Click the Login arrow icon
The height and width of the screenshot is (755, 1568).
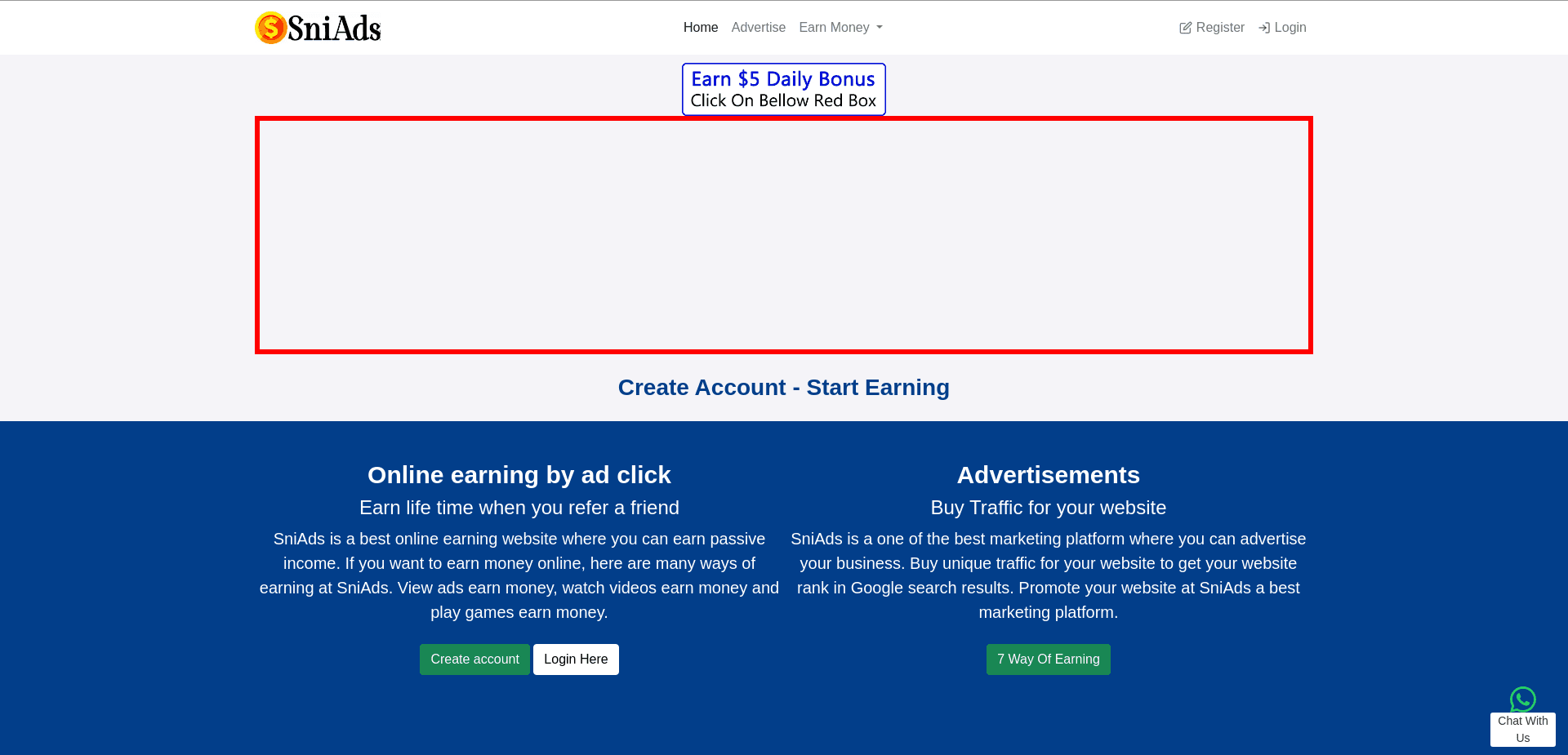tap(1264, 27)
